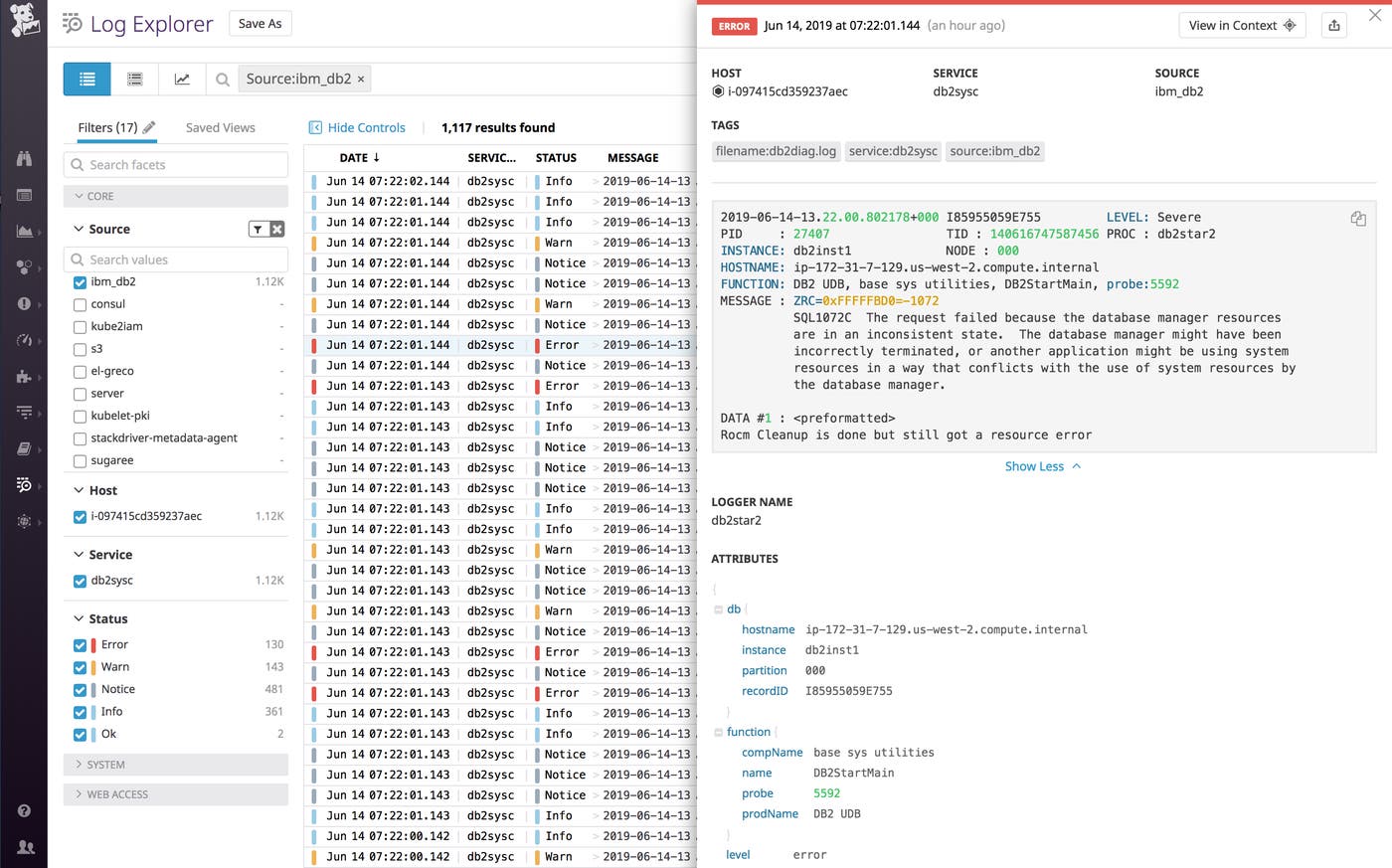Open Dashboards from the left sidebar
The height and width of the screenshot is (868, 1392).
[24, 195]
